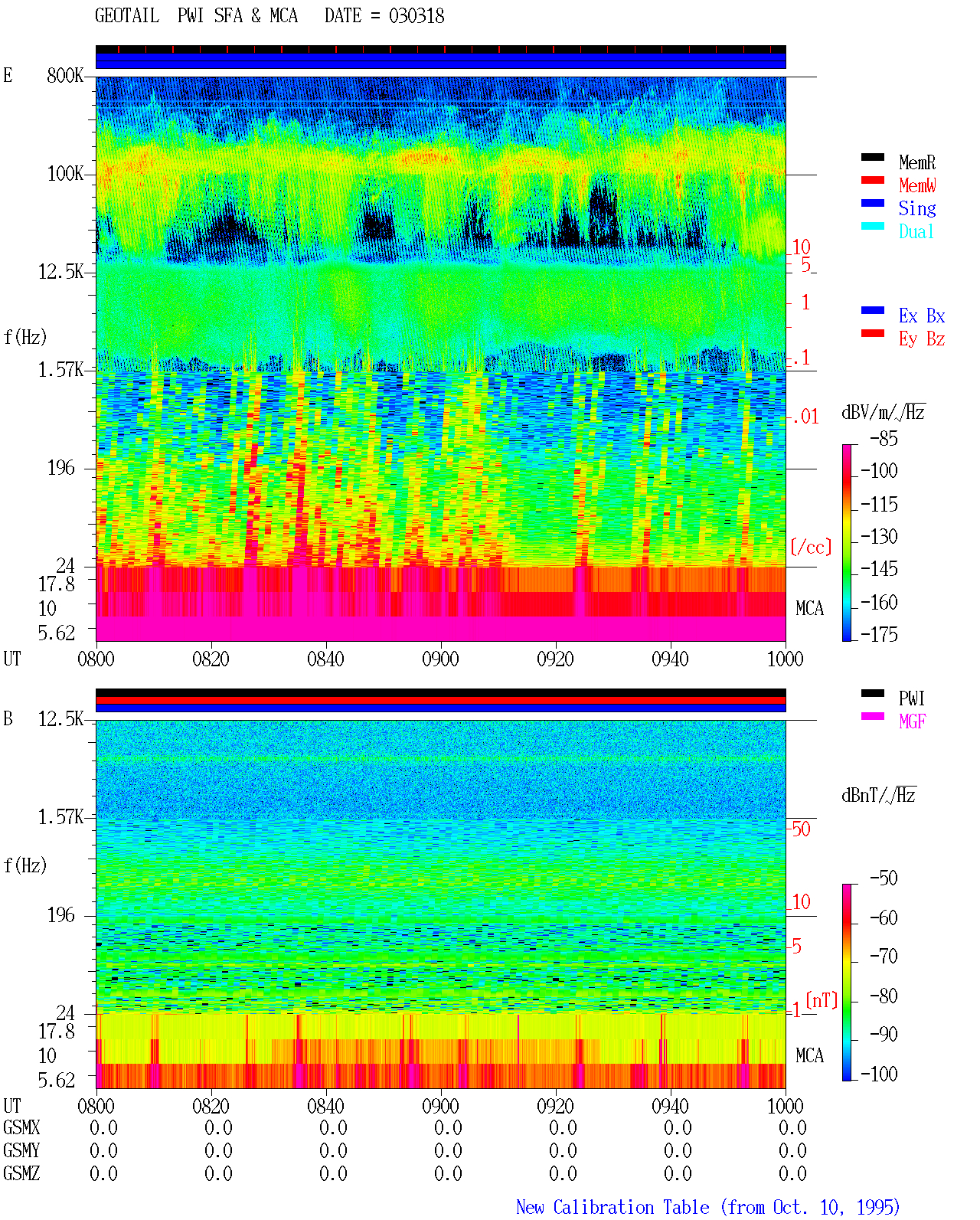
Task: Click the 0940 time label under E panel
Action: 670,659
